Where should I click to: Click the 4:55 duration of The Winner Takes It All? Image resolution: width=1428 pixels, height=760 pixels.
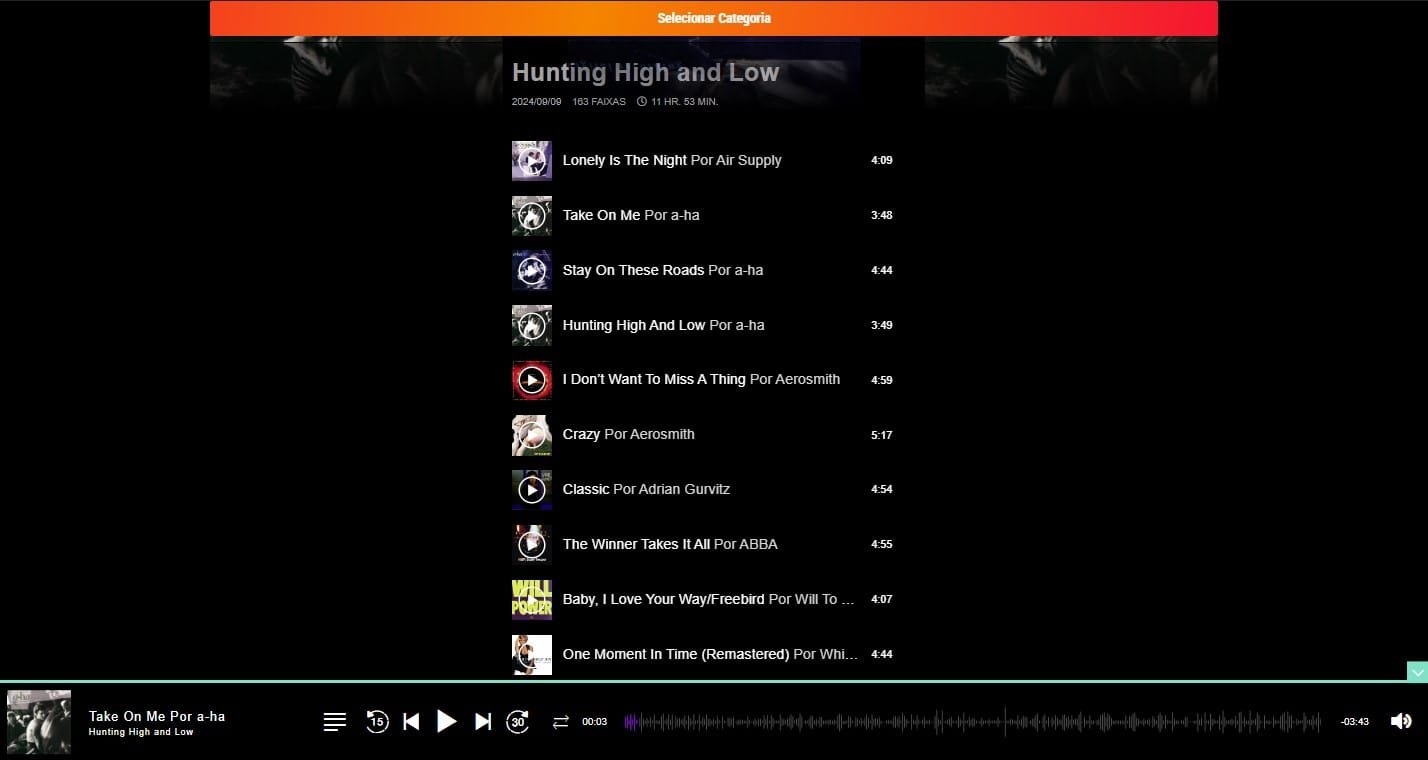(881, 545)
